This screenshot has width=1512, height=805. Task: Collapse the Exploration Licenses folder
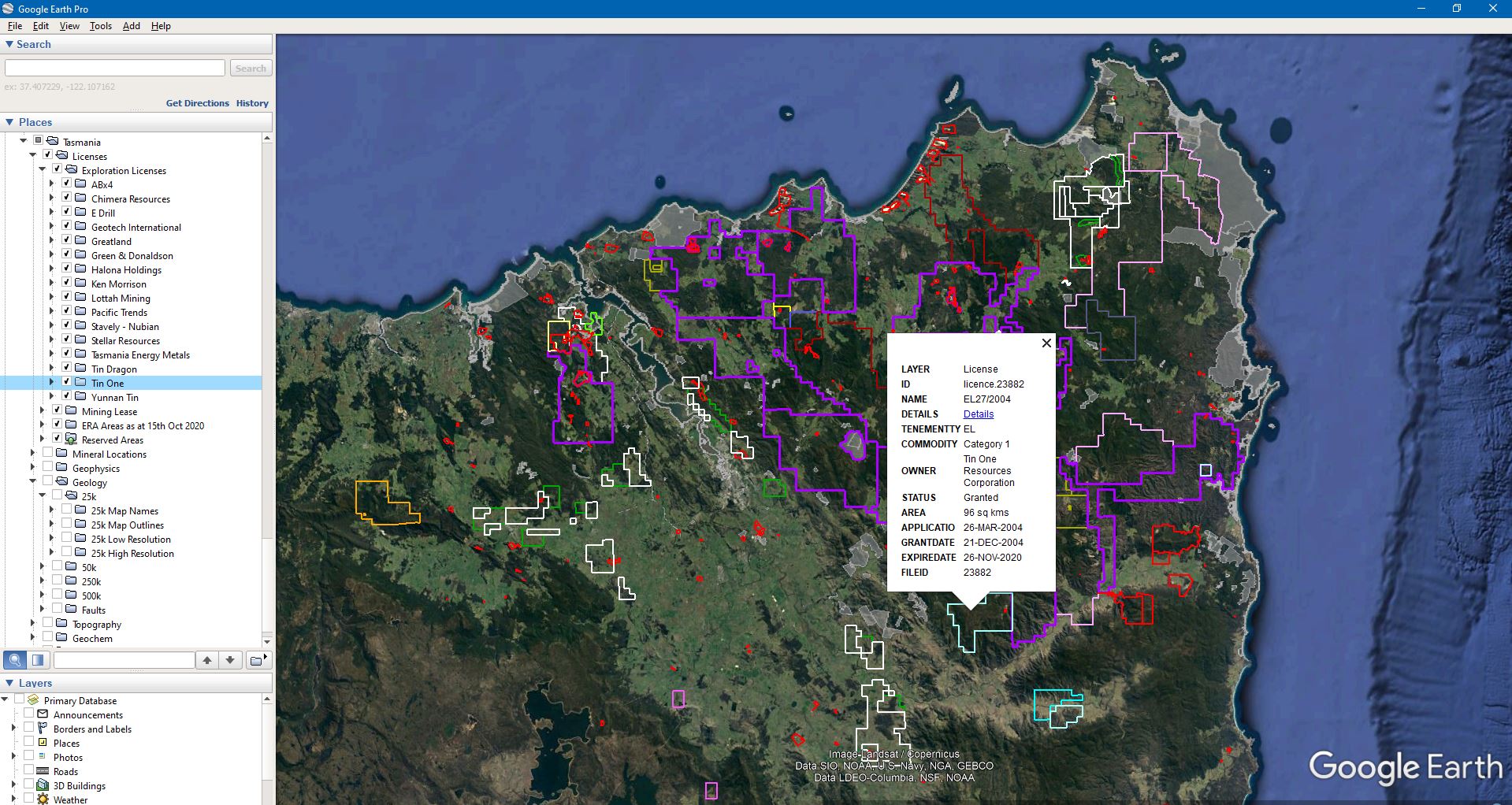click(43, 170)
